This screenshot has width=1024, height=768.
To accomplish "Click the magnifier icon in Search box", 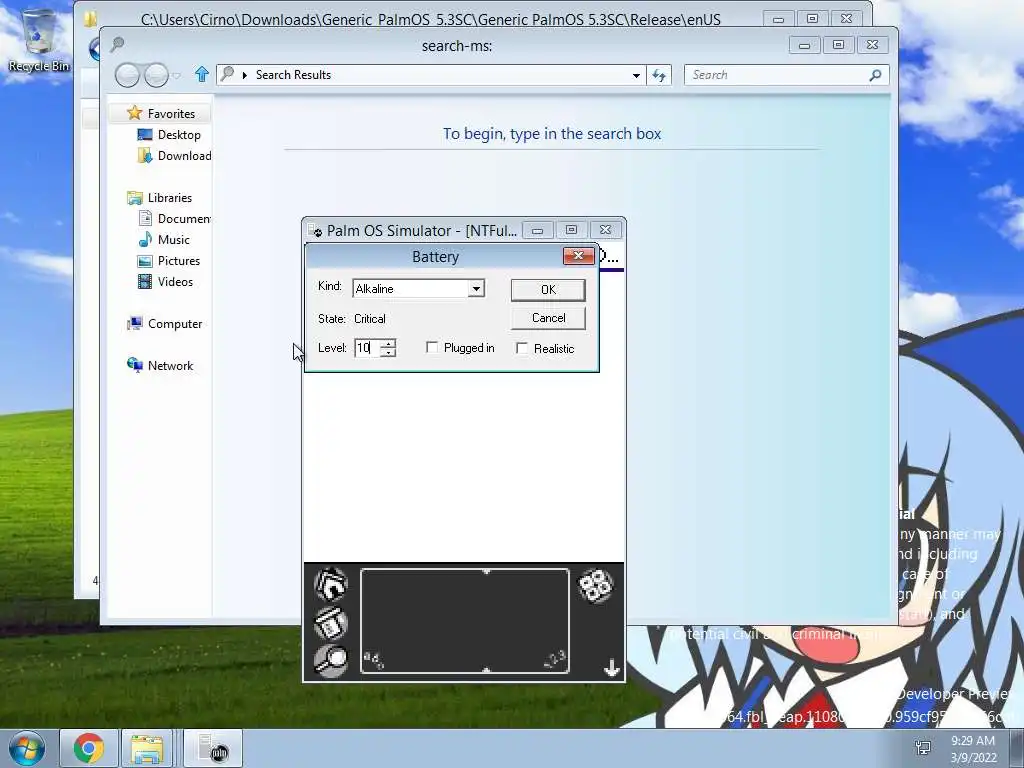I will 876,75.
